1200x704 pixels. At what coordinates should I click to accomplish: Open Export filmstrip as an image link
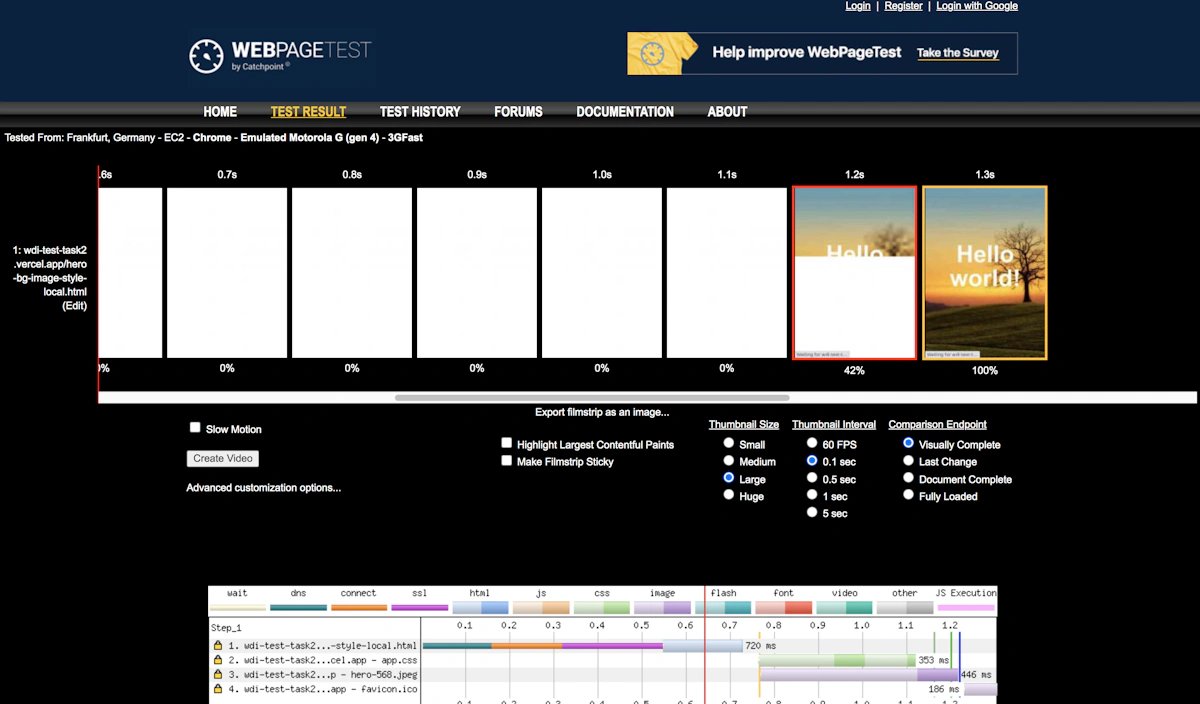pos(602,412)
